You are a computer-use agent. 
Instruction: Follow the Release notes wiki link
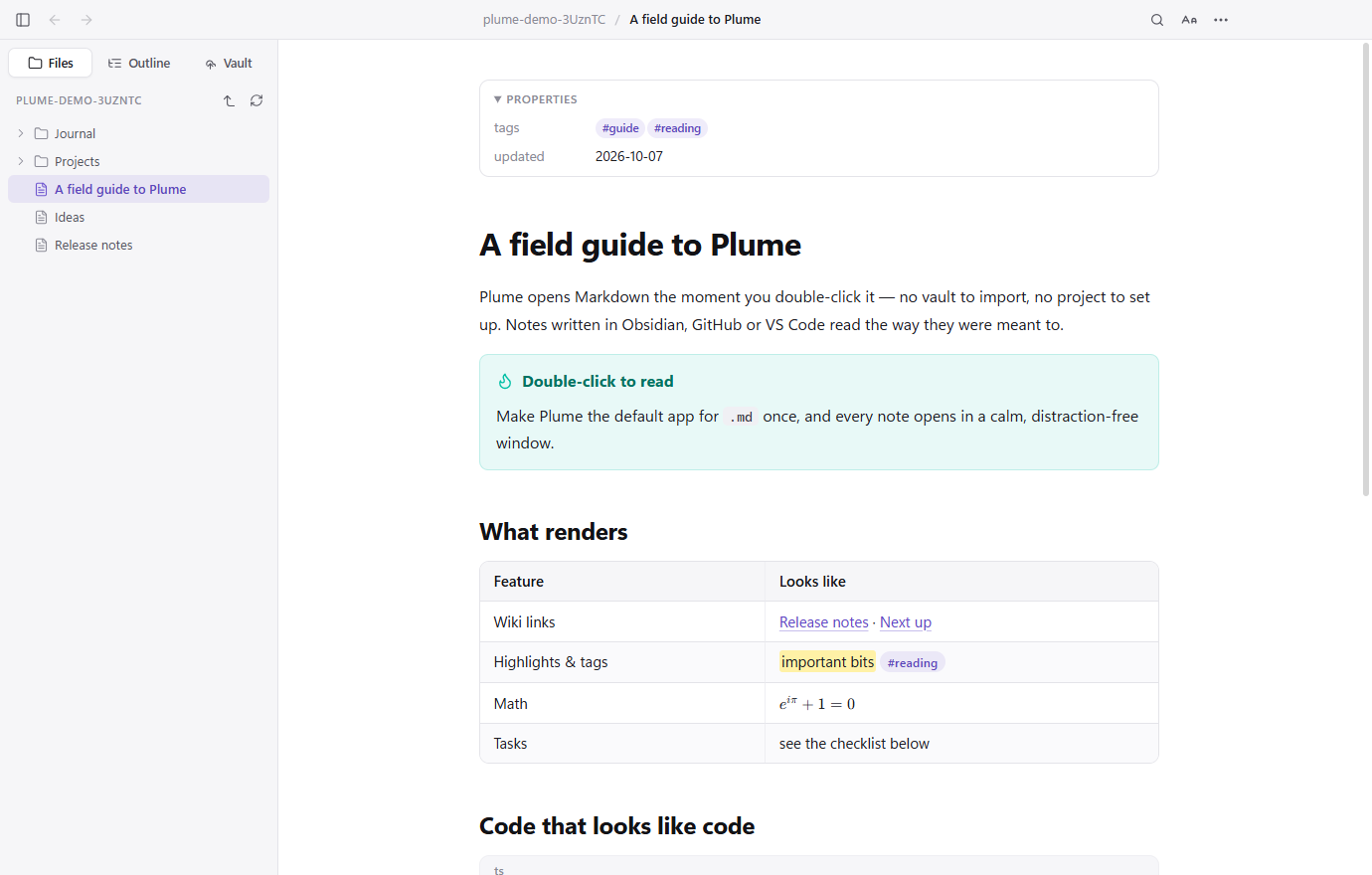pos(824,622)
